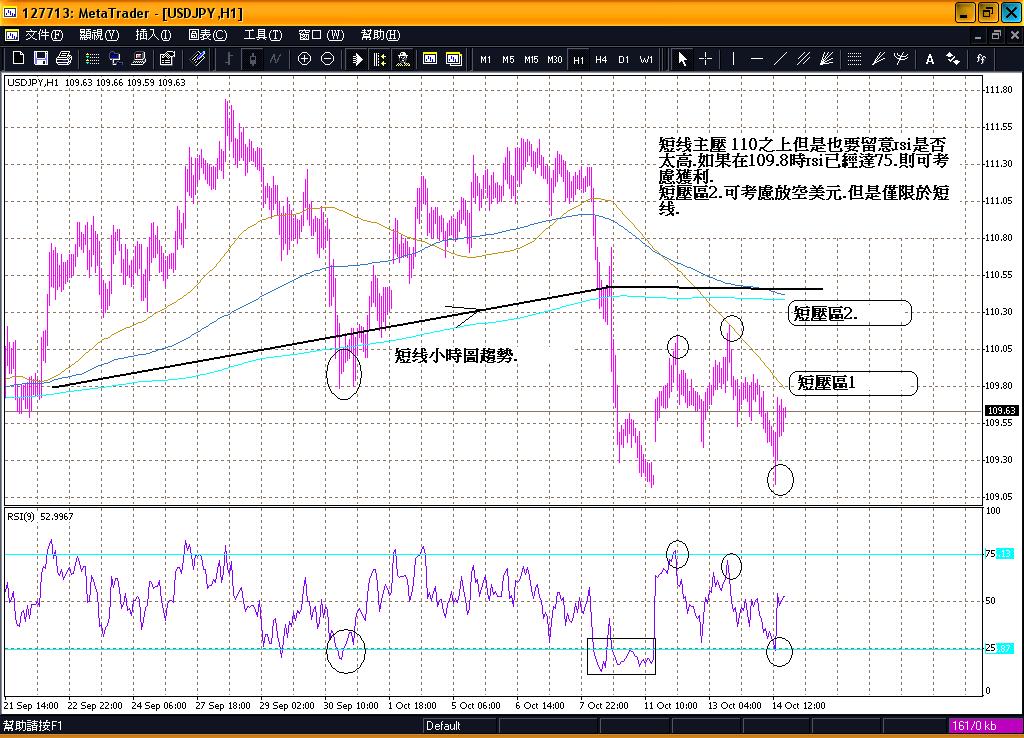Click the Save floppy disk icon
This screenshot has height=738, width=1024.
pyautogui.click(x=40, y=59)
